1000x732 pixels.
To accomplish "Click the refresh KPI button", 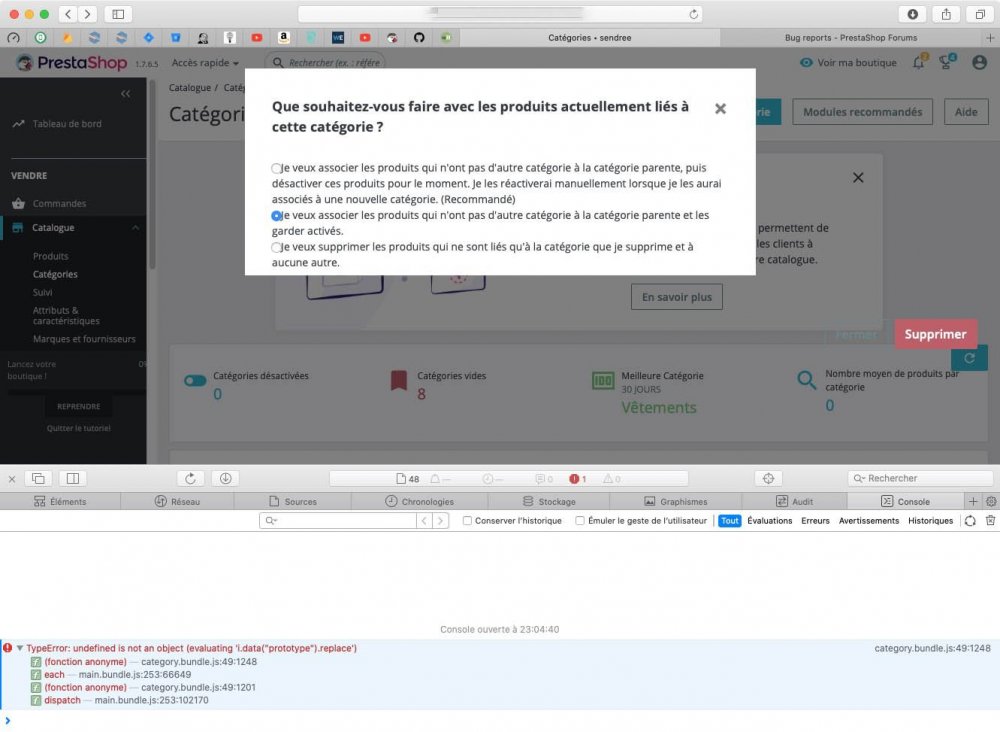I will coord(969,358).
